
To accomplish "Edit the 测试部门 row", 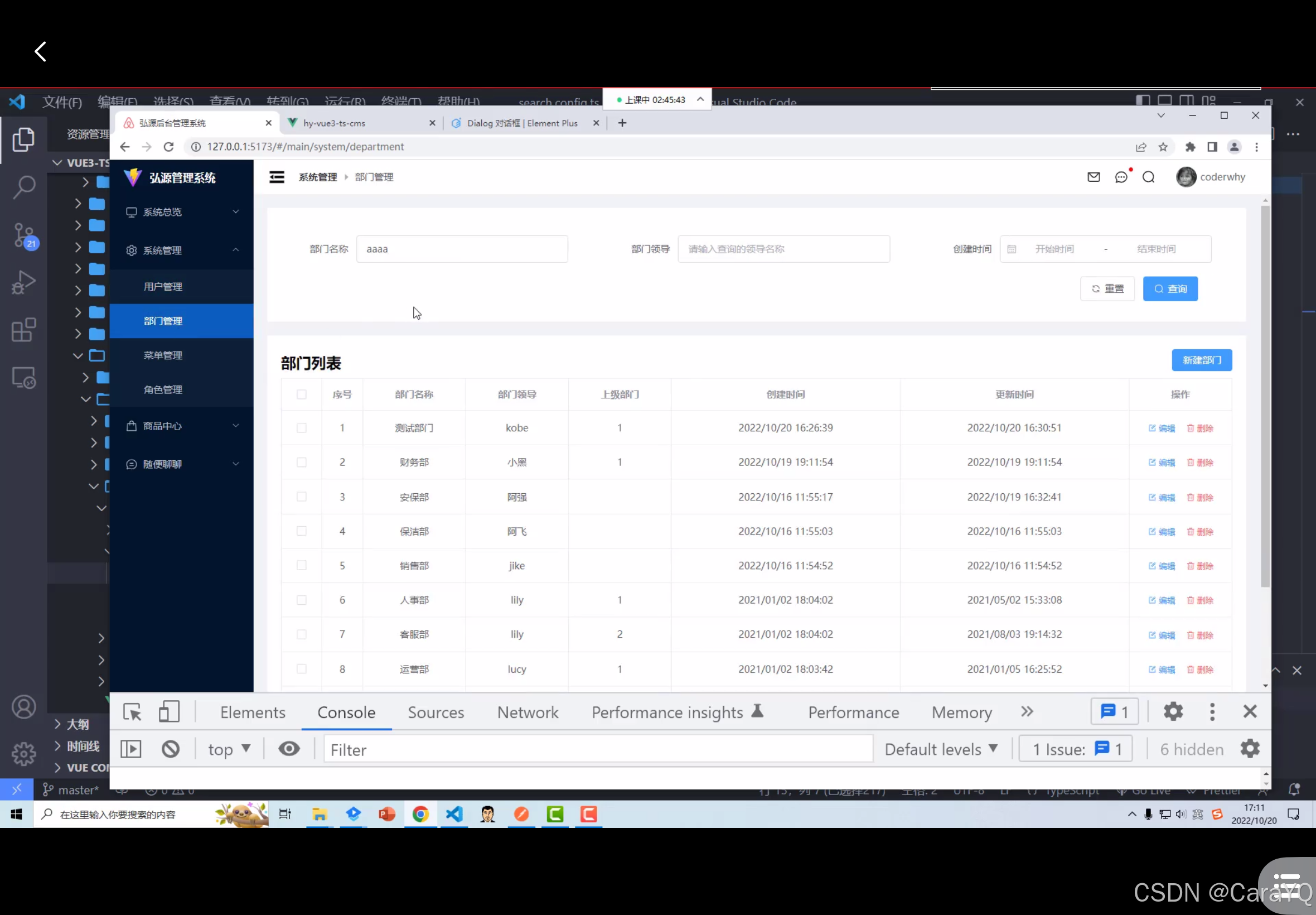I will tap(1162, 428).
